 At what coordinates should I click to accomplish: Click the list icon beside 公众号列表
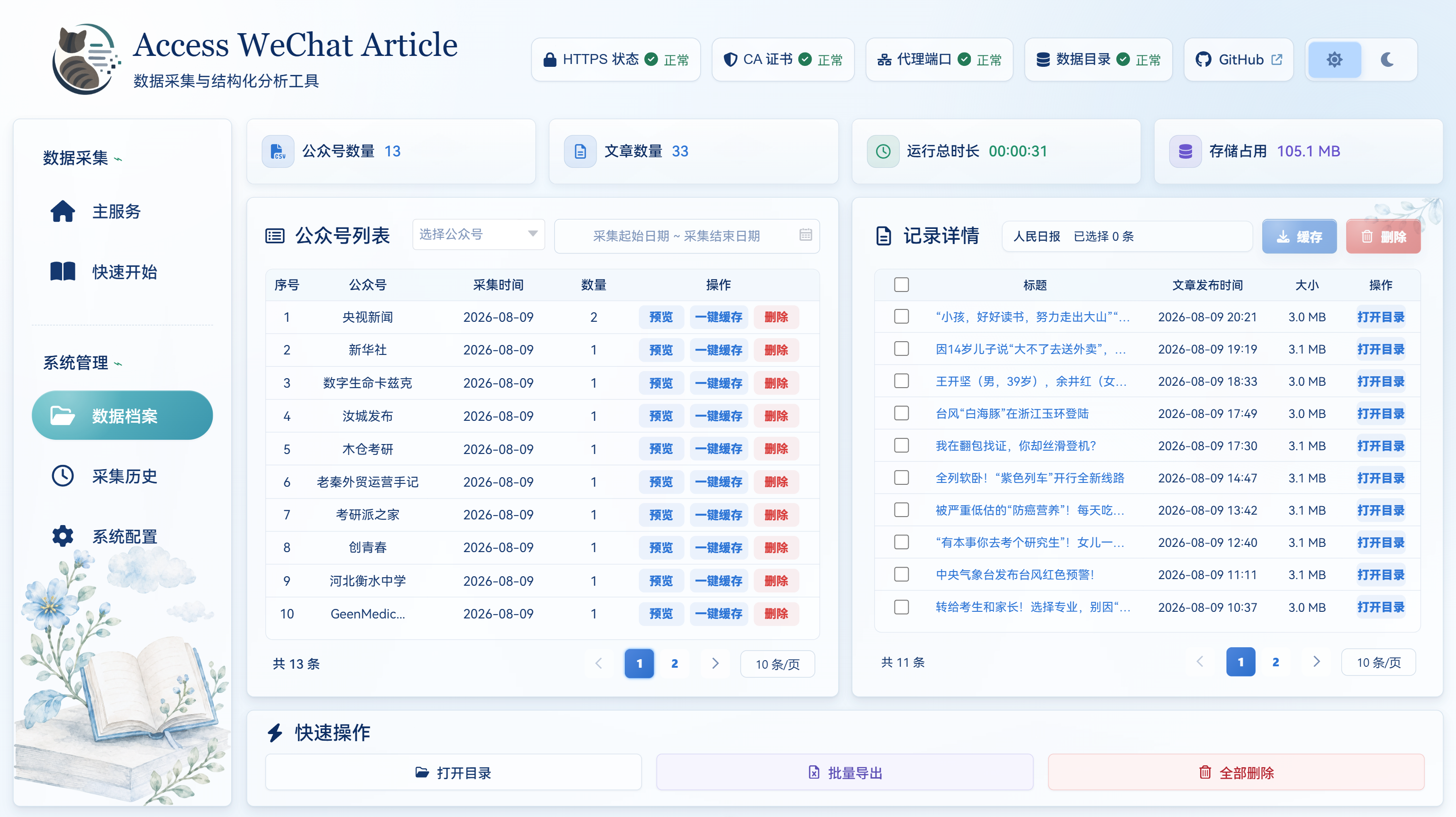pyautogui.click(x=275, y=235)
